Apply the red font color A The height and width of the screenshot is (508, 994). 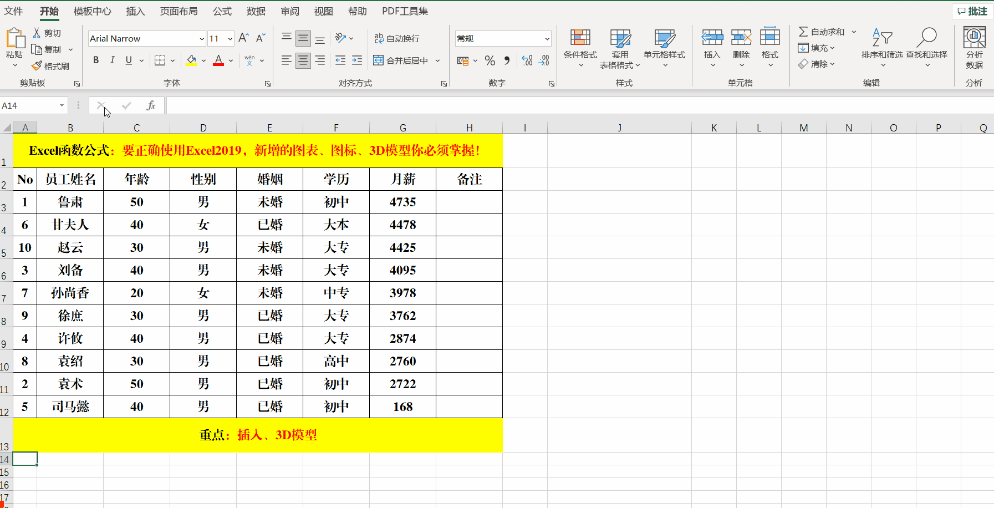pos(219,60)
